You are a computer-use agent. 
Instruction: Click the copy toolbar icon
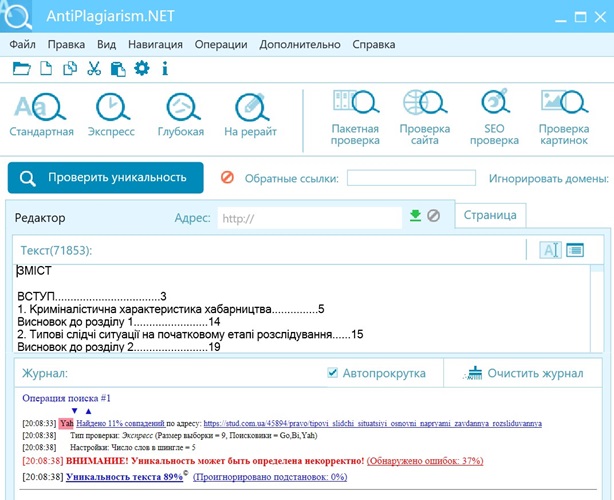click(70, 69)
